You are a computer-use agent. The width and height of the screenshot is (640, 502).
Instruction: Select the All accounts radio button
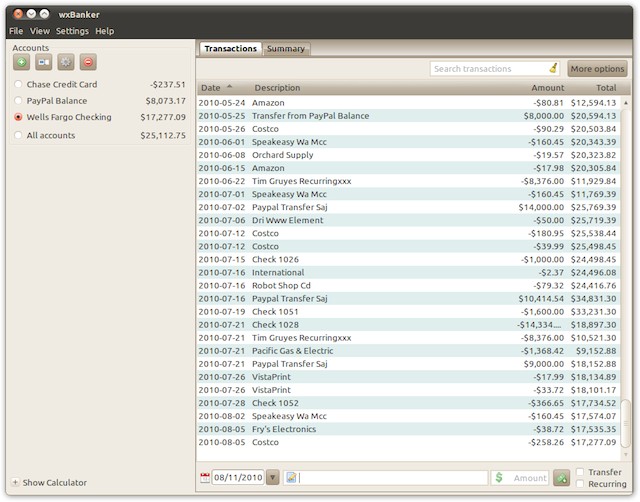(18, 135)
